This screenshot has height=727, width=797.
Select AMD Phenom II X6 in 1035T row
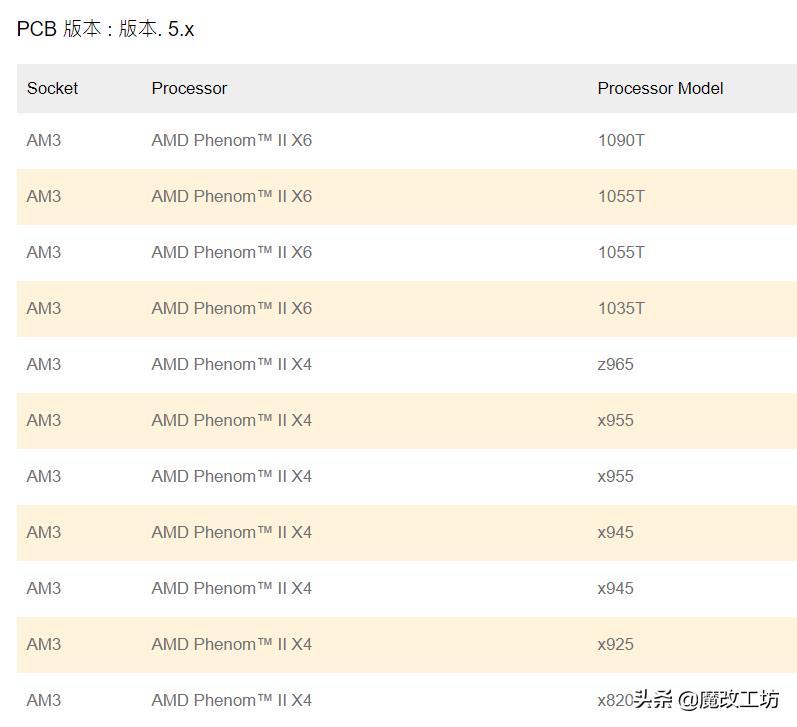(x=232, y=308)
